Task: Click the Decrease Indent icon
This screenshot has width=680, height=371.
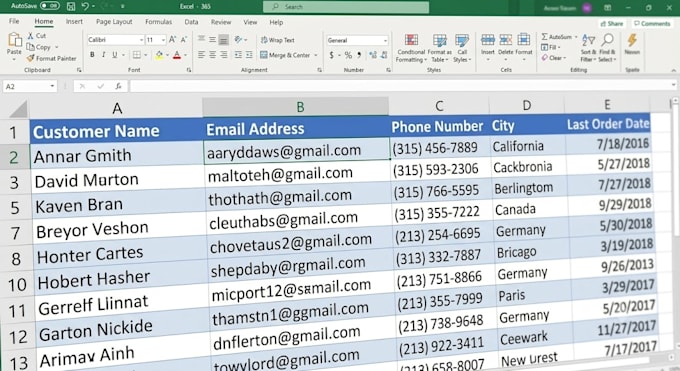Action: tap(238, 55)
